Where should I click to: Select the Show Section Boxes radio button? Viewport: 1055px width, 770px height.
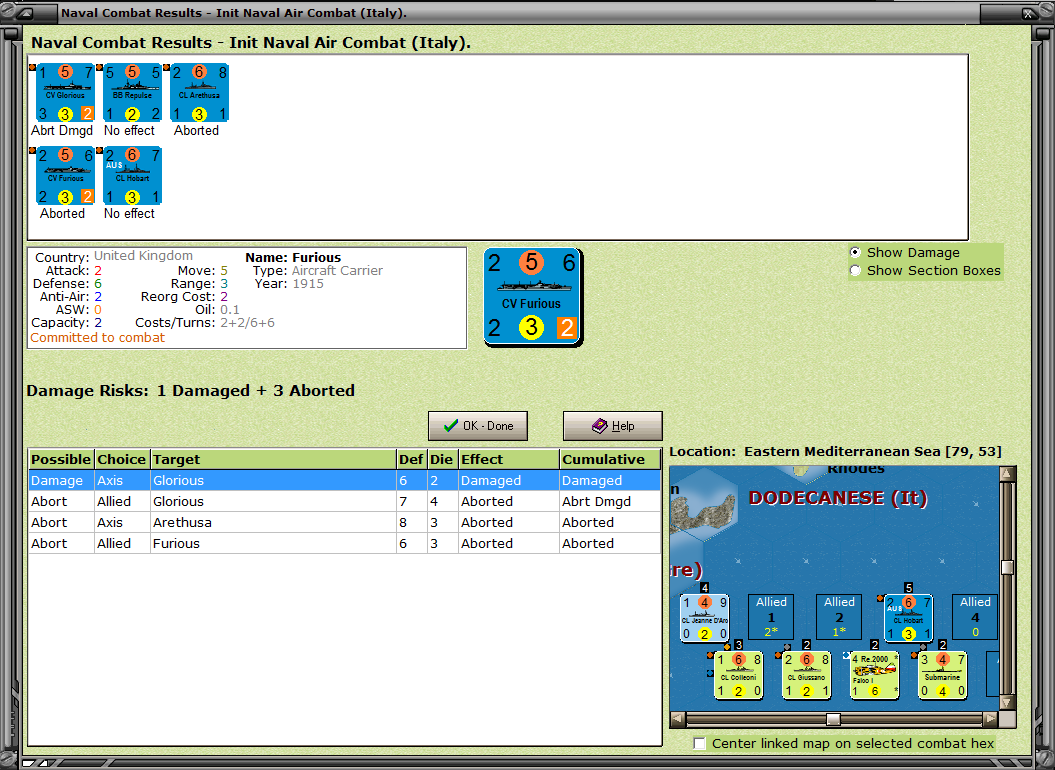pyautogui.click(x=855, y=271)
